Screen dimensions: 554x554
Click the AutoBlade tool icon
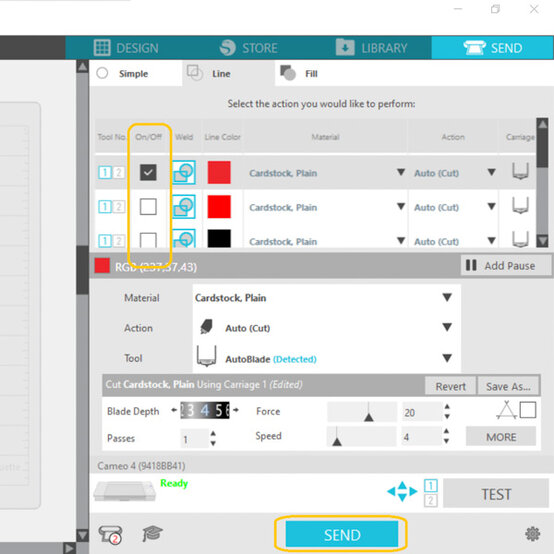pos(207,357)
